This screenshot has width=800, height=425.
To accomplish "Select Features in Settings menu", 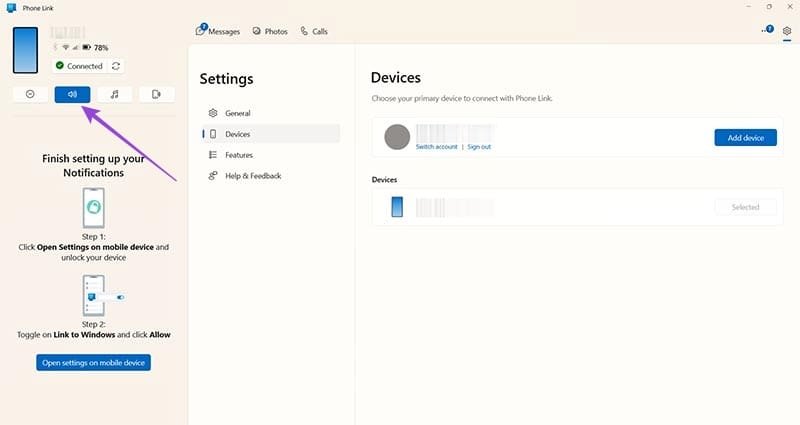I will [271, 155].
